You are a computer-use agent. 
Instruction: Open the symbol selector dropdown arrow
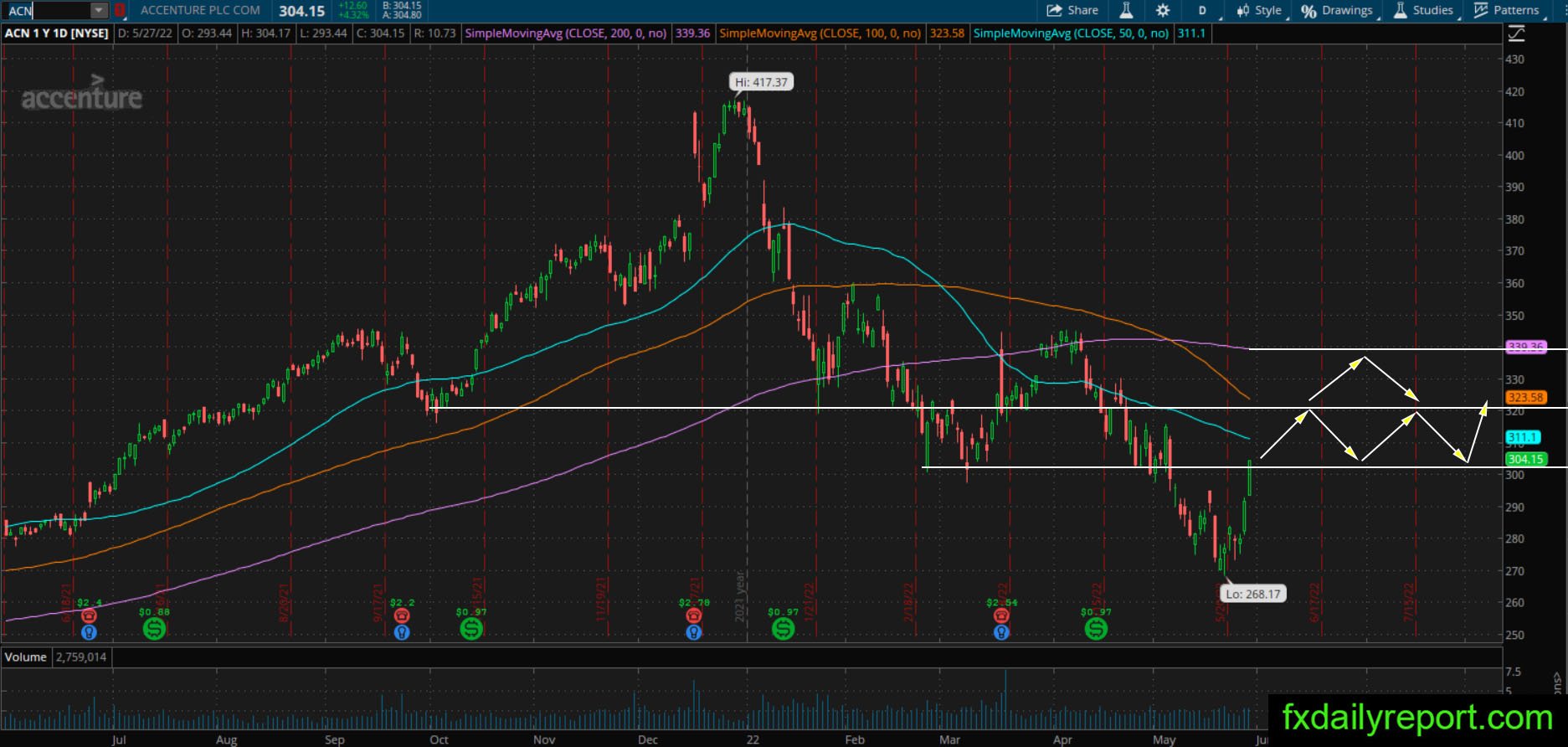(x=99, y=10)
